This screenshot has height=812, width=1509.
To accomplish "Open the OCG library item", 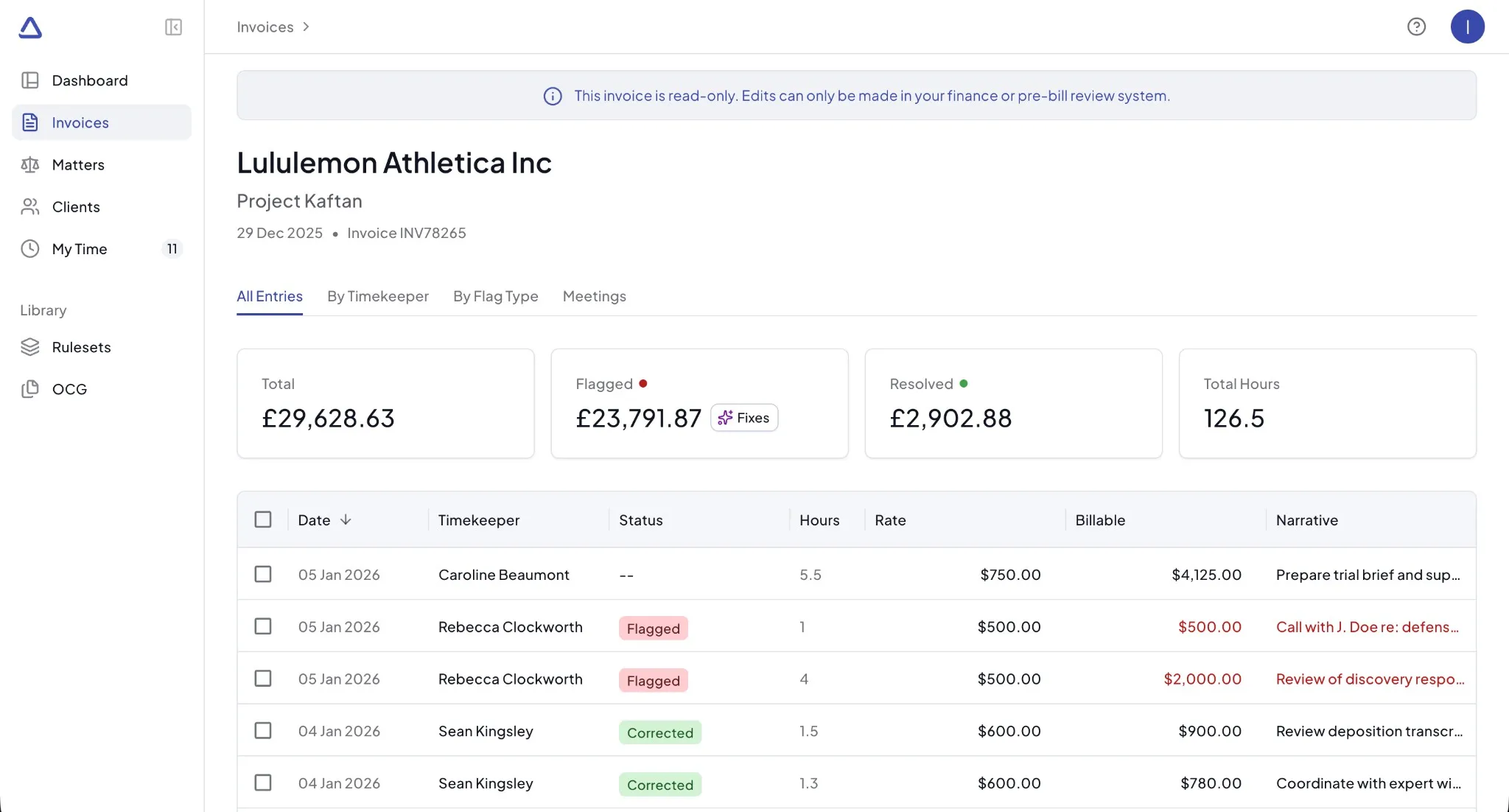I will (70, 388).
